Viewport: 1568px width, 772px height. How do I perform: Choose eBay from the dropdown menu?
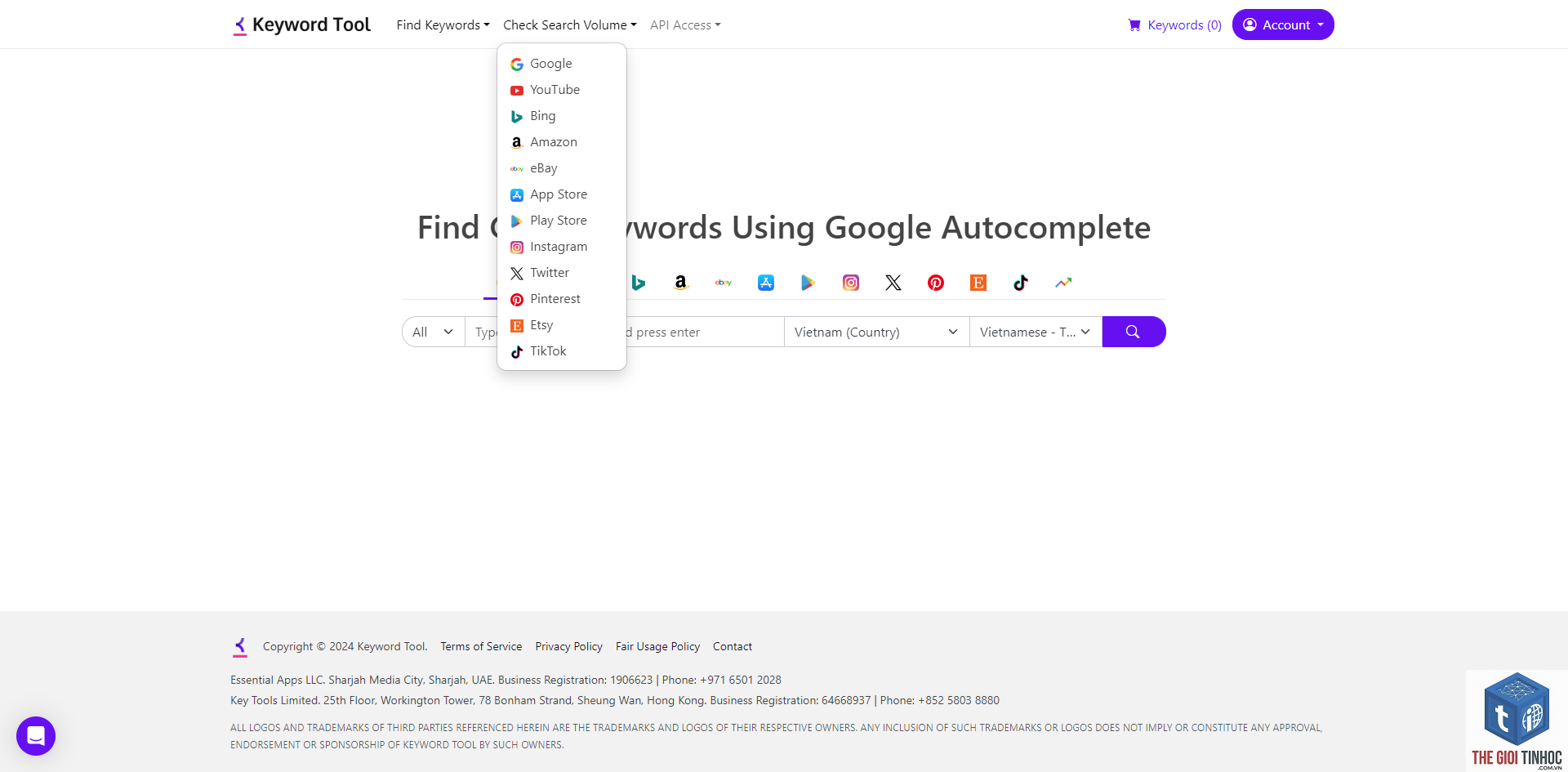coord(562,168)
